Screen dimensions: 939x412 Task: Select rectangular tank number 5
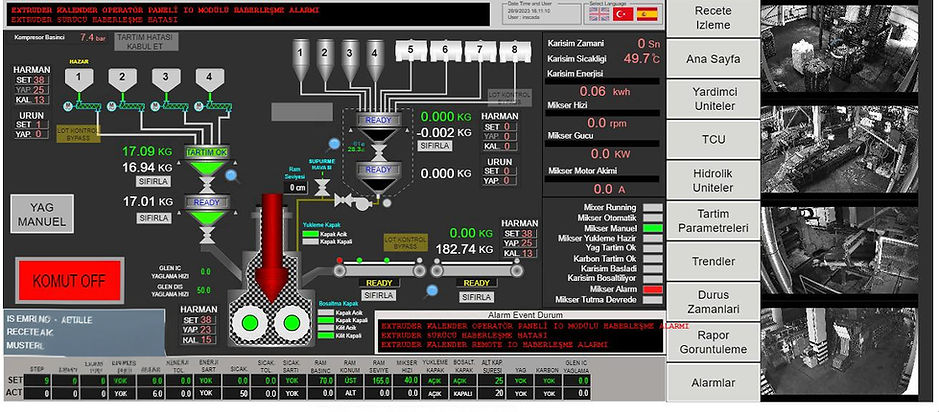(x=411, y=49)
